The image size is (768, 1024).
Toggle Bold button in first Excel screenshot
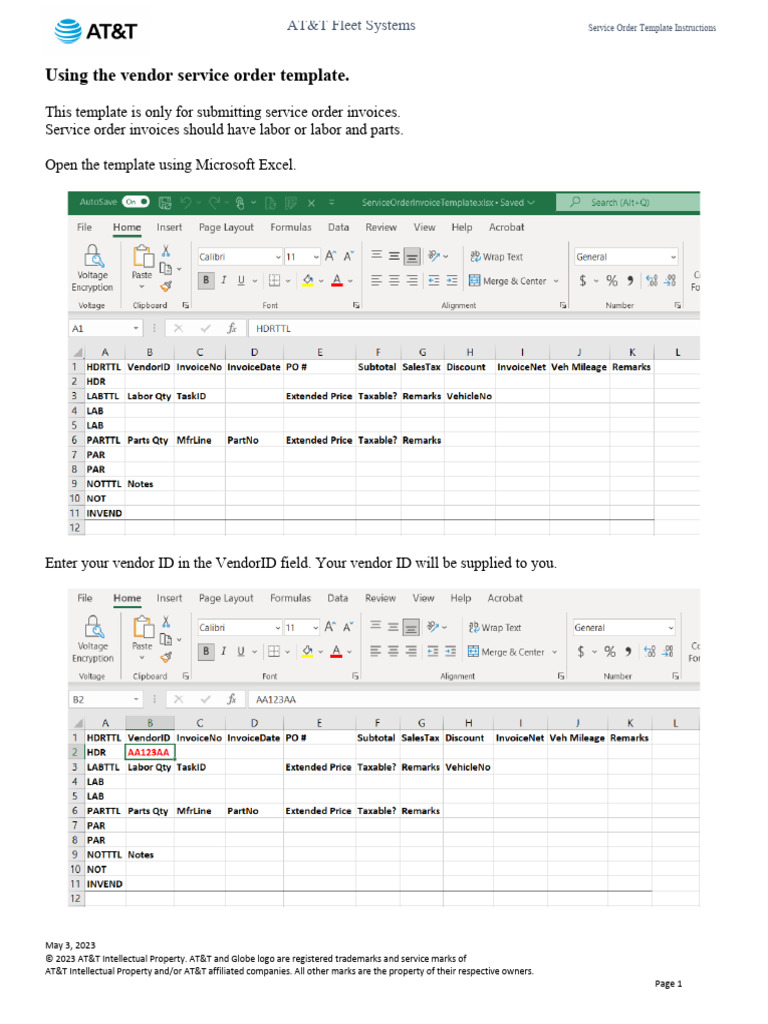pos(206,281)
